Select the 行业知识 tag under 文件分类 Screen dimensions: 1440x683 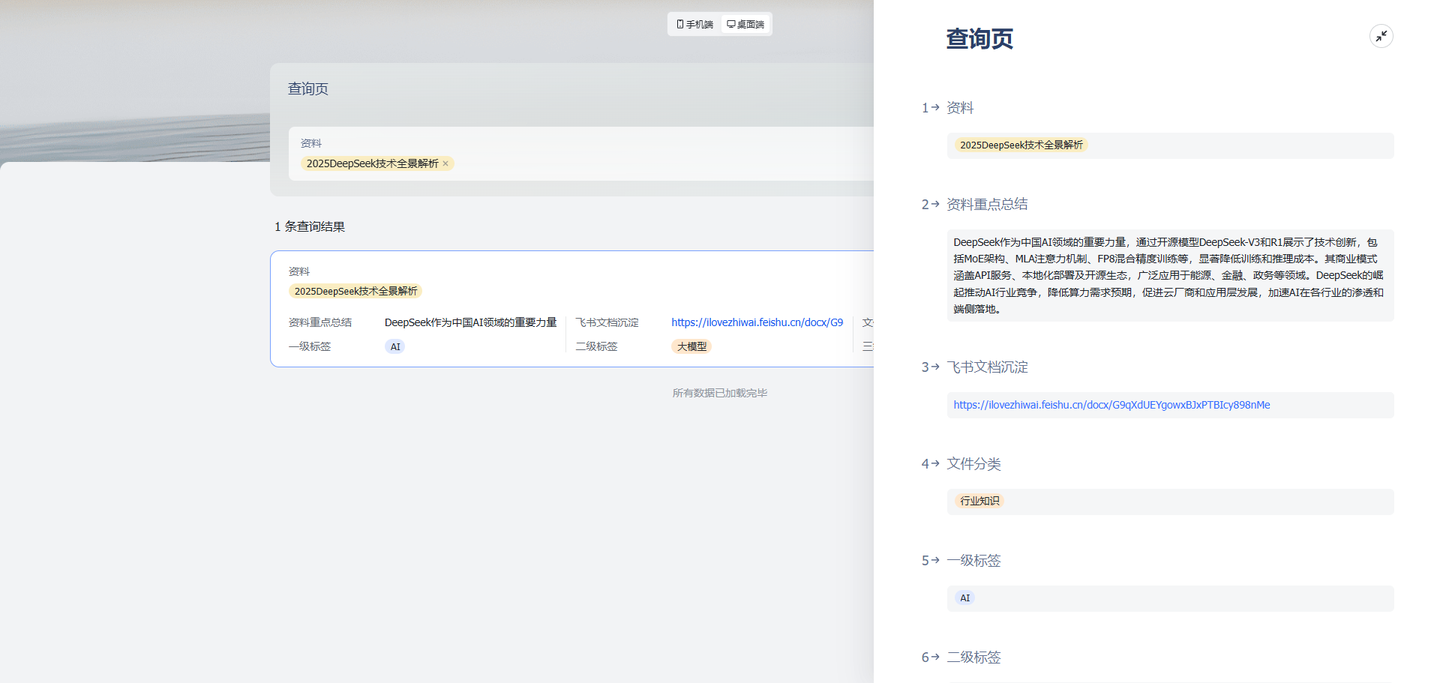[979, 501]
